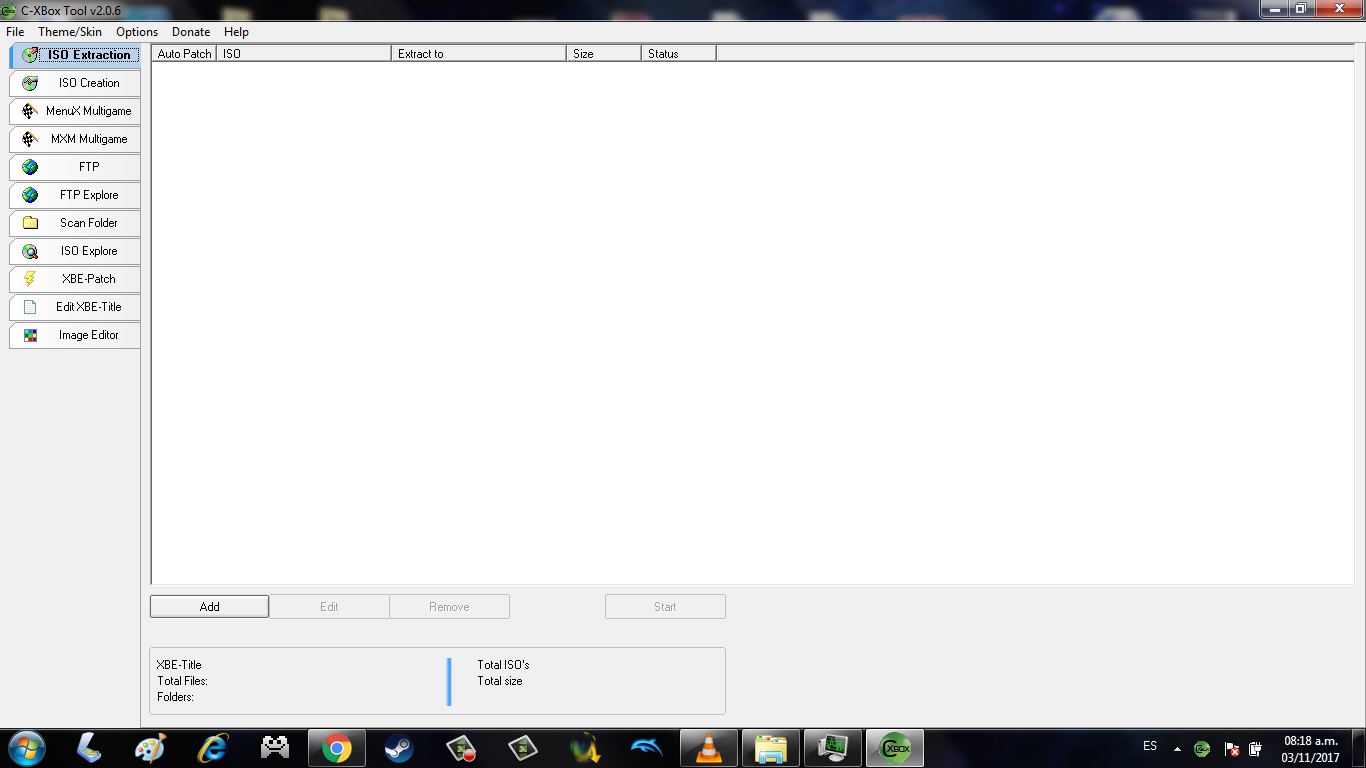Open the ISO Explore tool
The image size is (1366, 768).
[75, 251]
